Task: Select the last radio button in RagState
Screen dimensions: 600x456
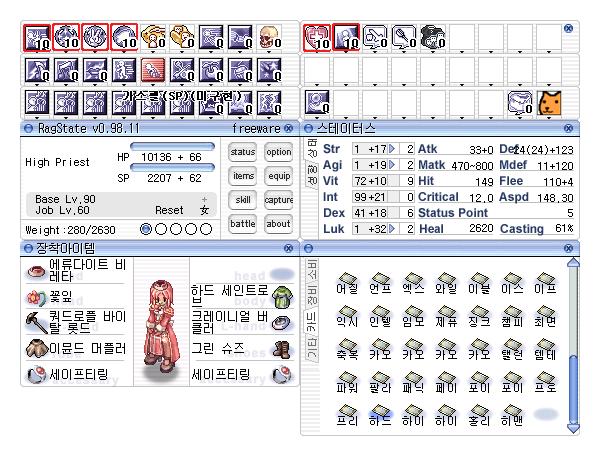Action: 206,228
